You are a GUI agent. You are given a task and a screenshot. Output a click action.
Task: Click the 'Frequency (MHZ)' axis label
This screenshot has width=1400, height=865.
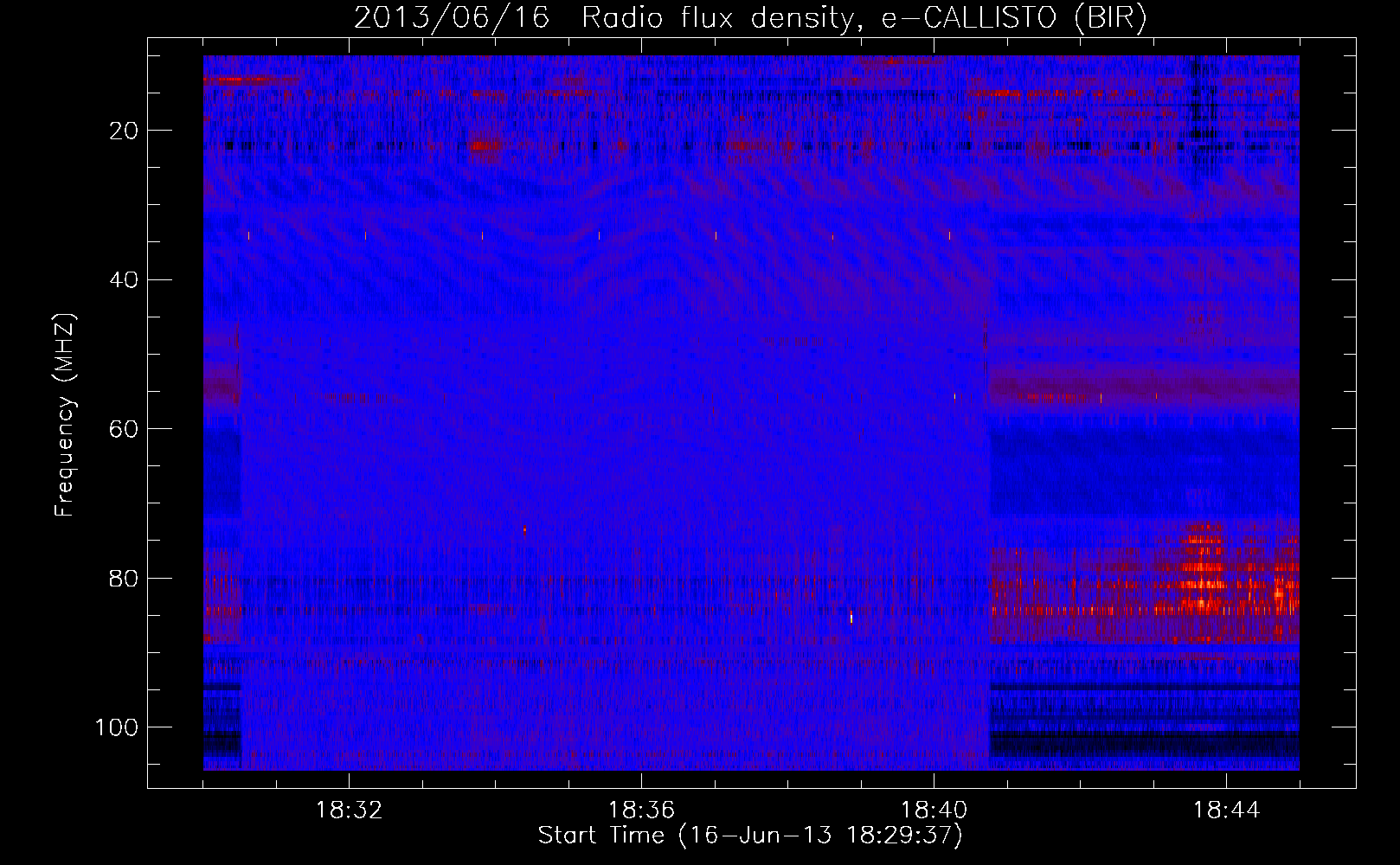(x=66, y=415)
